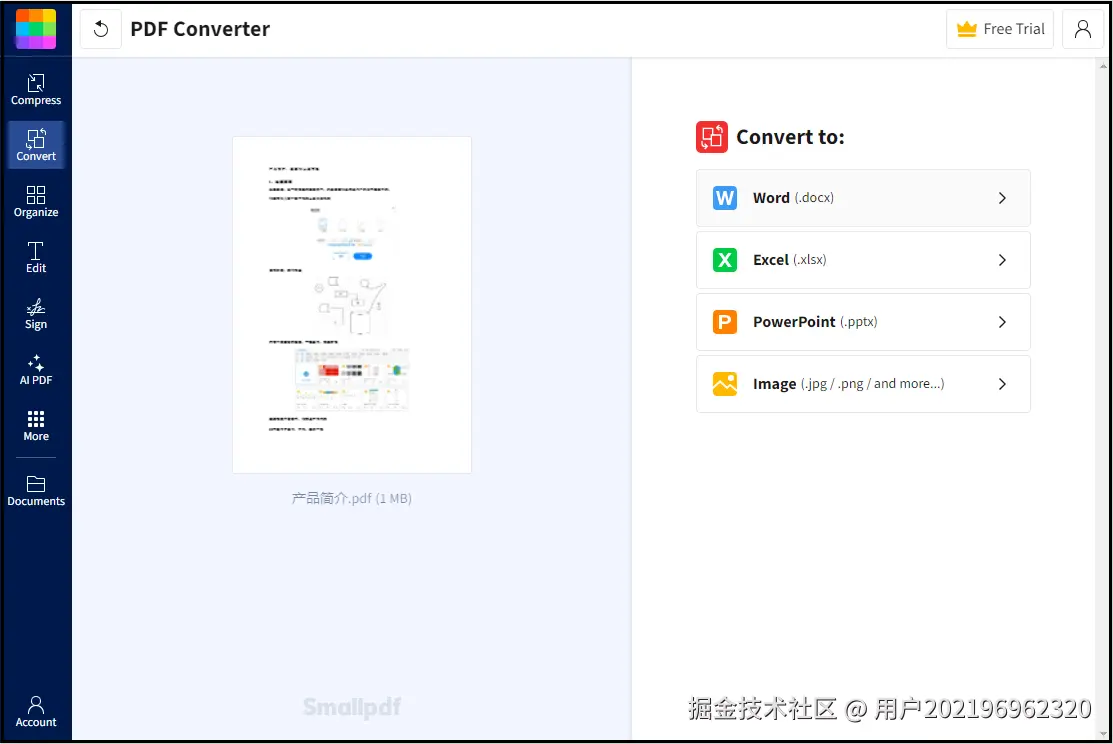Click the PDF page preview thumbnail

click(x=352, y=305)
